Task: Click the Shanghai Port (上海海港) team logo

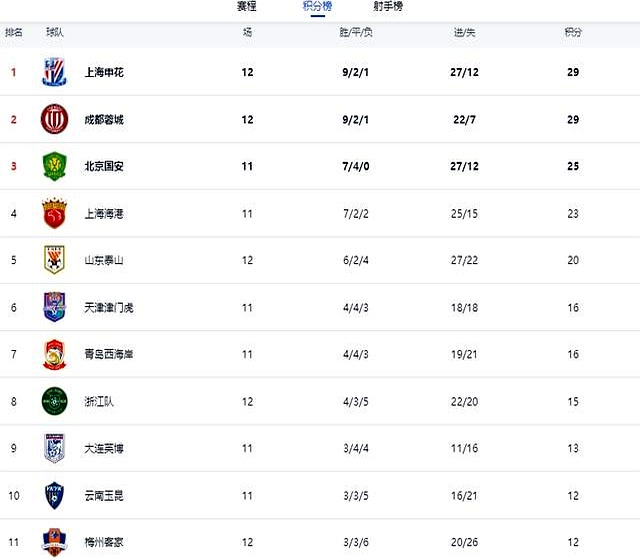Action: pyautogui.click(x=53, y=213)
